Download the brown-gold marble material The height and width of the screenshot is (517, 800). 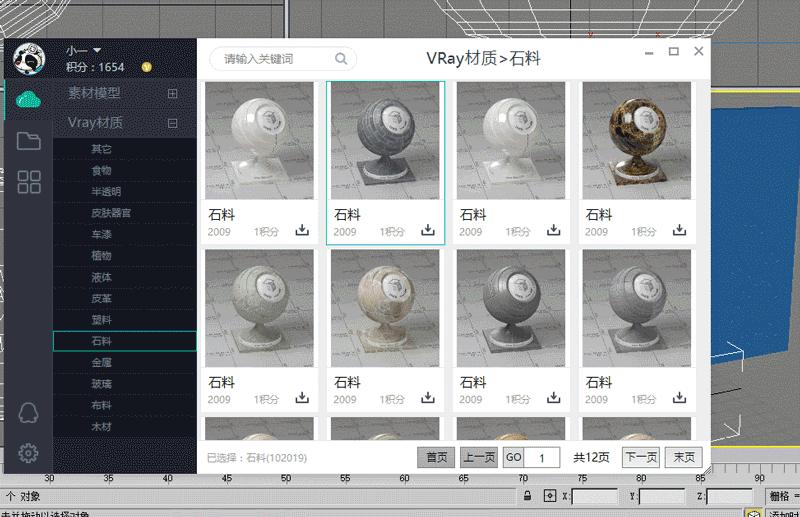(x=679, y=230)
